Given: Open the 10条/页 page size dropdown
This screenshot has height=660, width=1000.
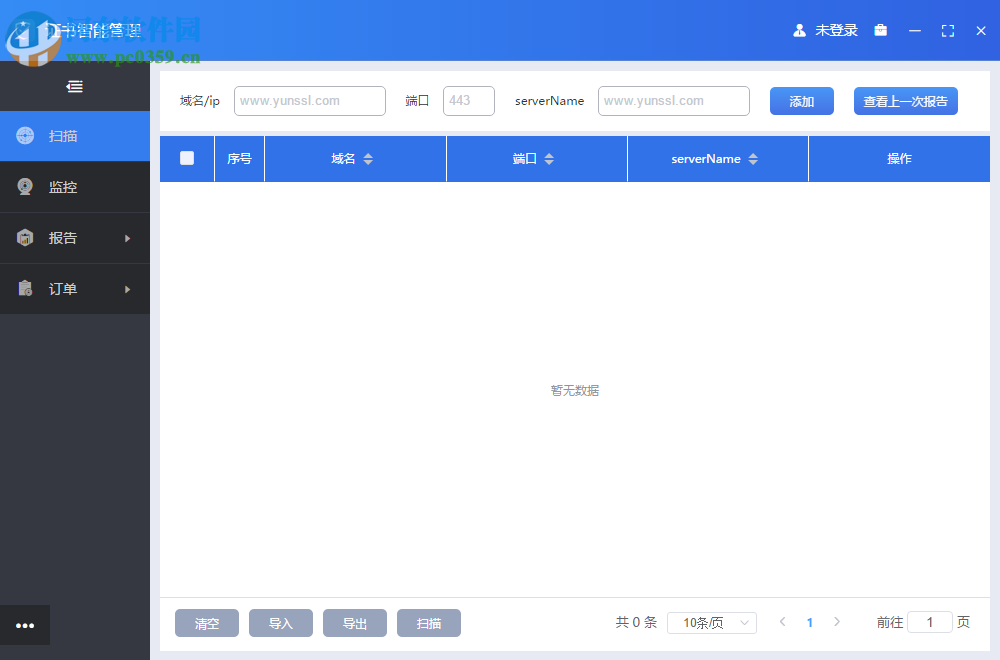Looking at the screenshot, I should click(x=711, y=622).
